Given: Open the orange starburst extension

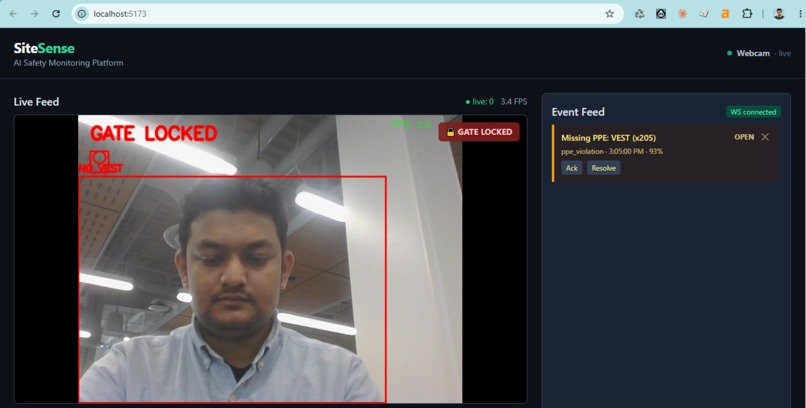Looking at the screenshot, I should click(x=683, y=14).
